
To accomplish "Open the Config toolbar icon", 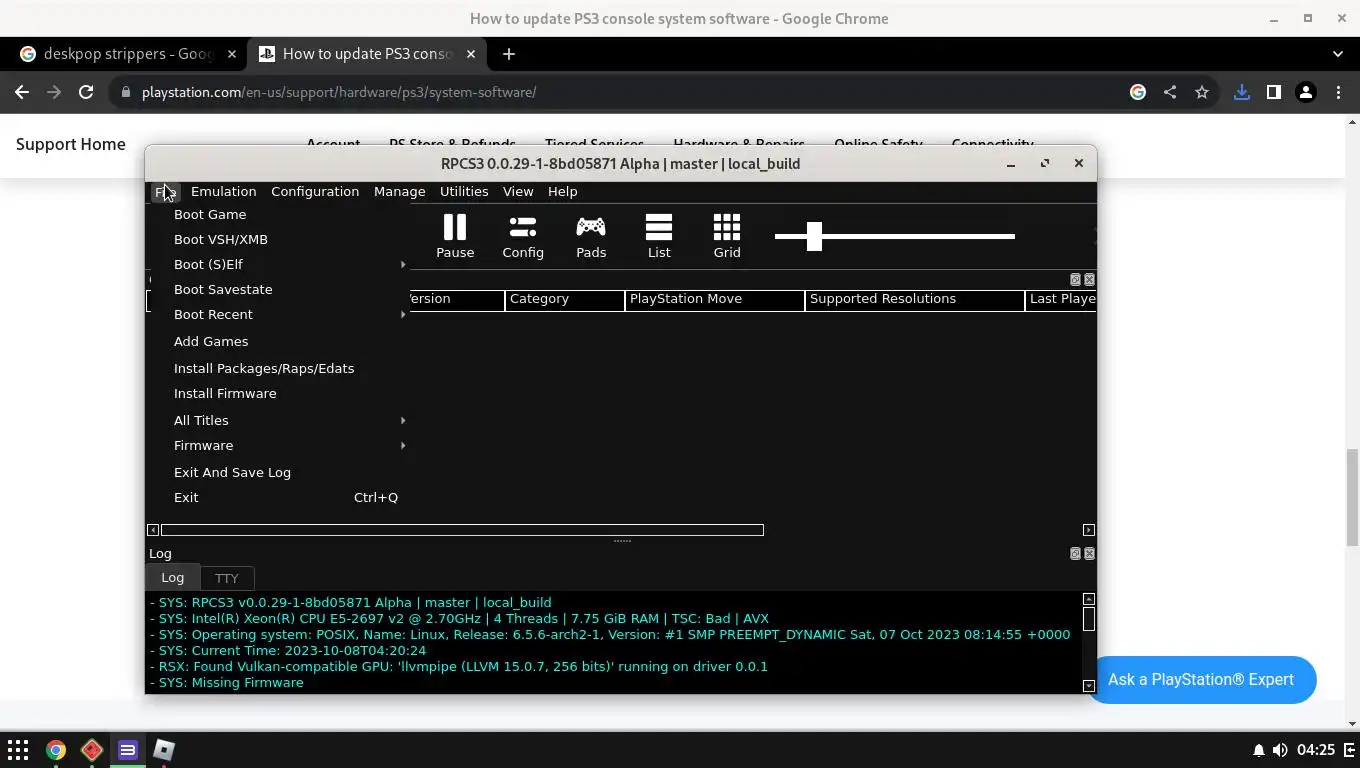I will coord(523,237).
